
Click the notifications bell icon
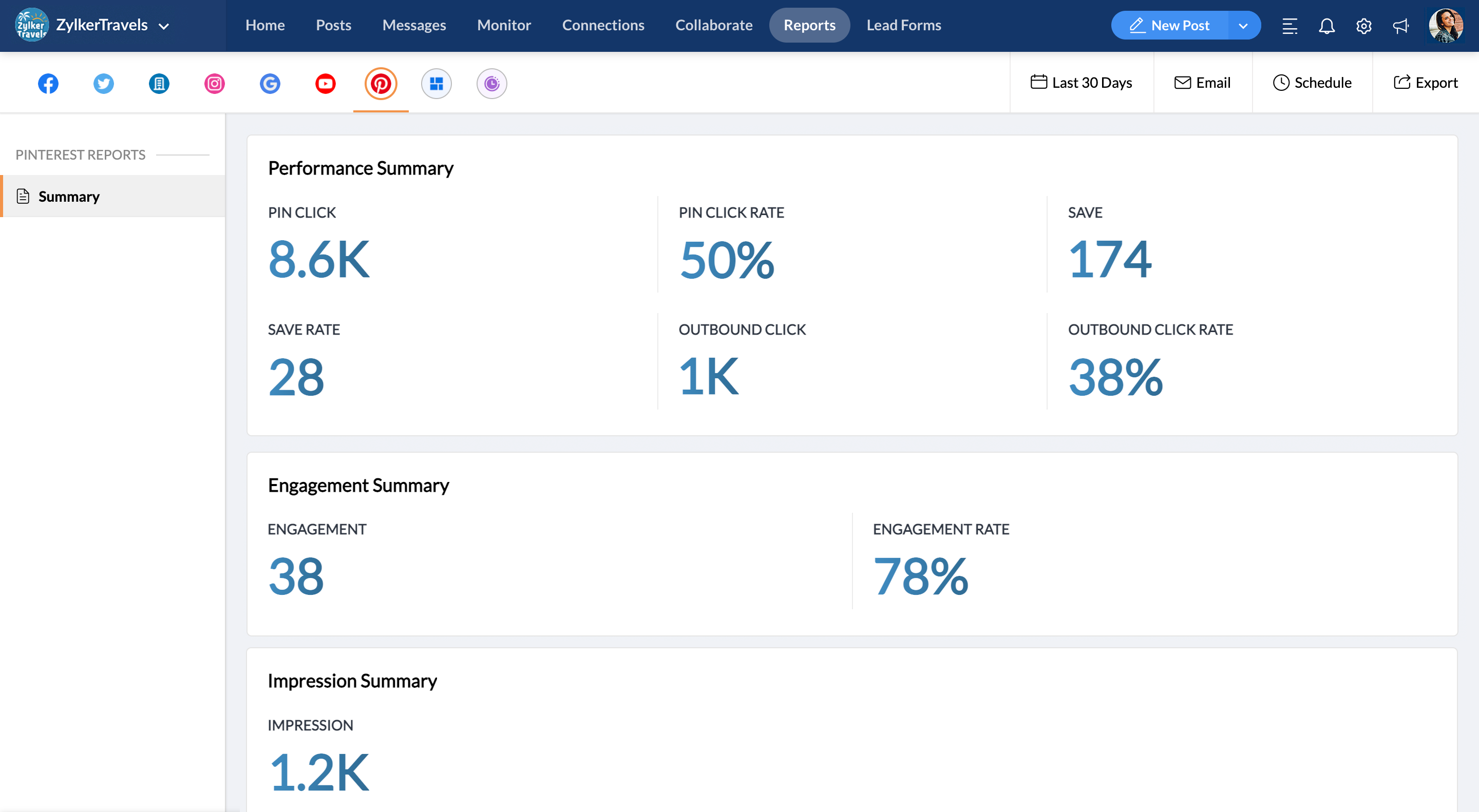coord(1326,26)
